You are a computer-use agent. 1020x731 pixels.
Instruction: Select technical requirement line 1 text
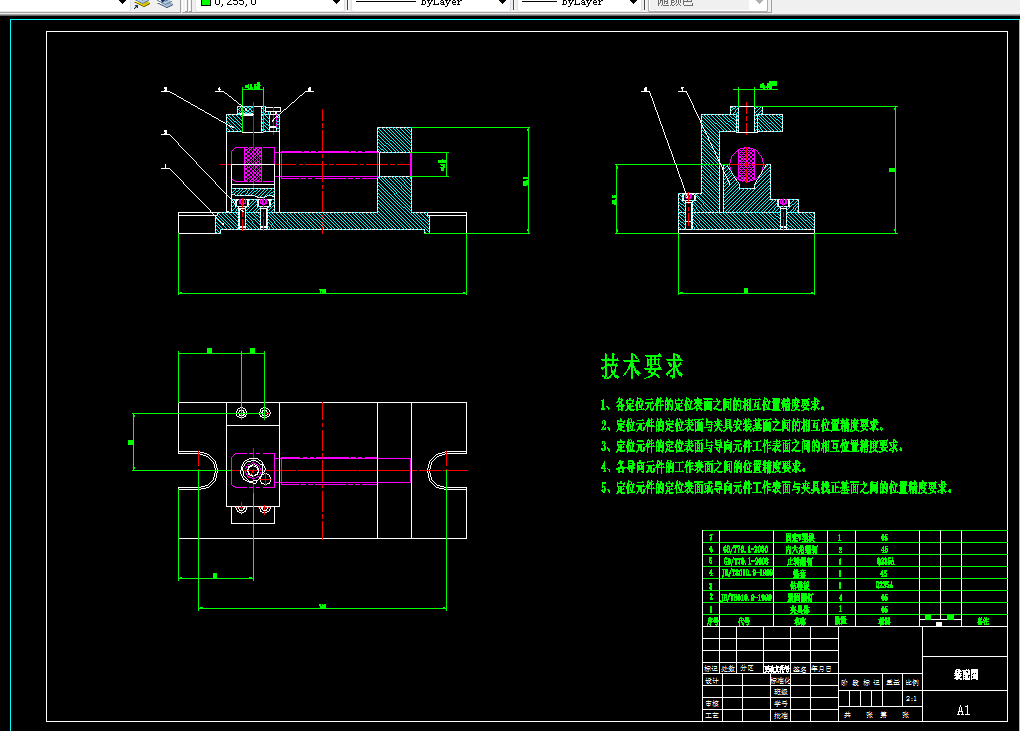[713, 405]
